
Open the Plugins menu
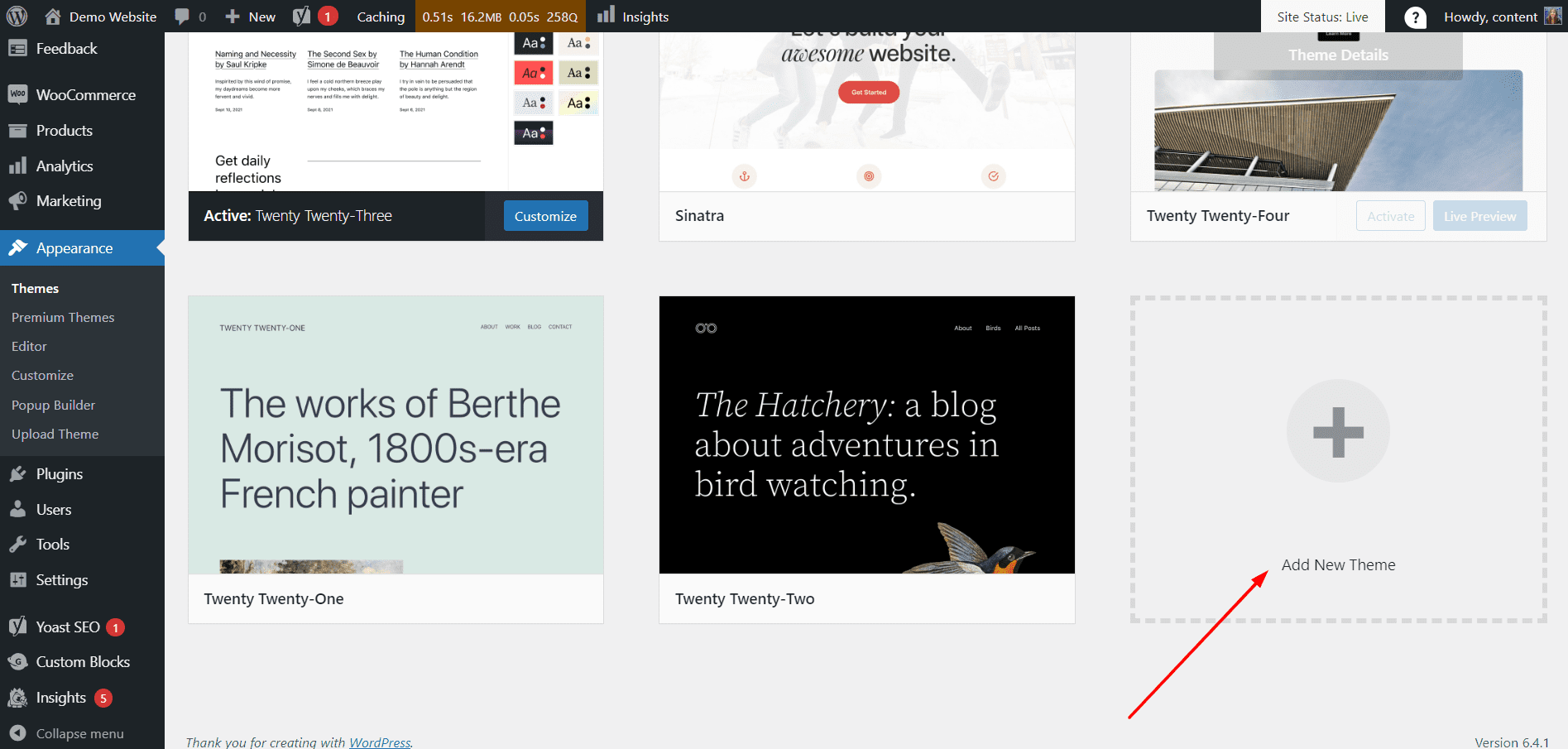59,474
